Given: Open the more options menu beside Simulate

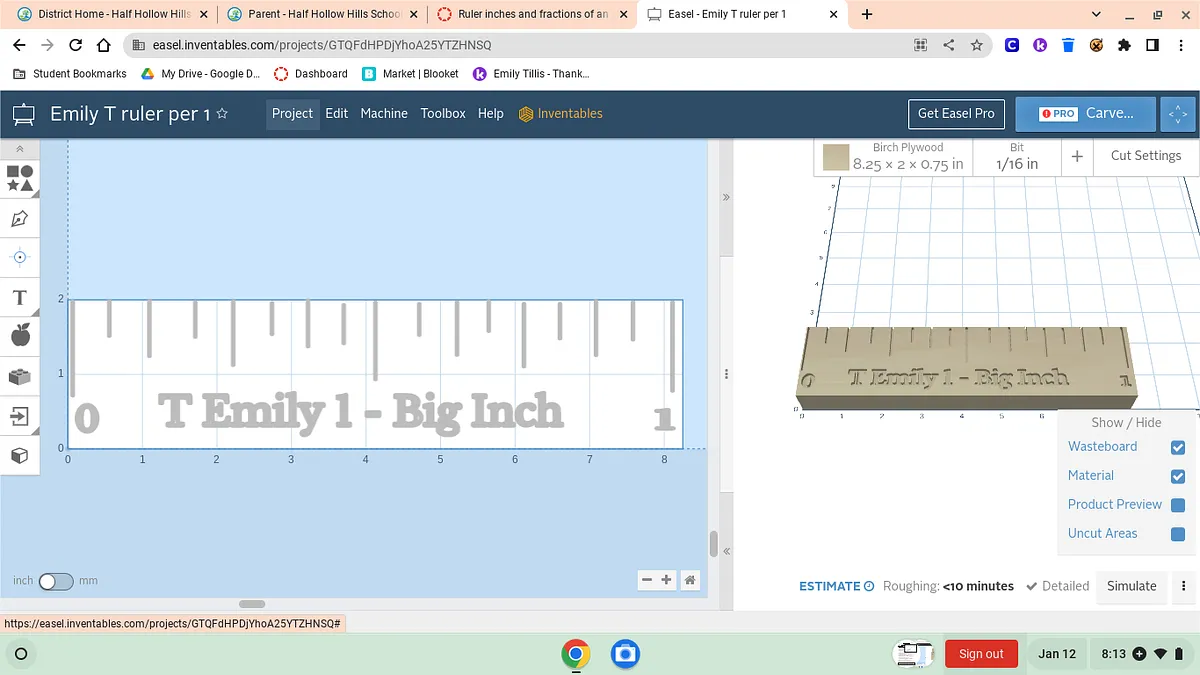Looking at the screenshot, I should point(1183,586).
